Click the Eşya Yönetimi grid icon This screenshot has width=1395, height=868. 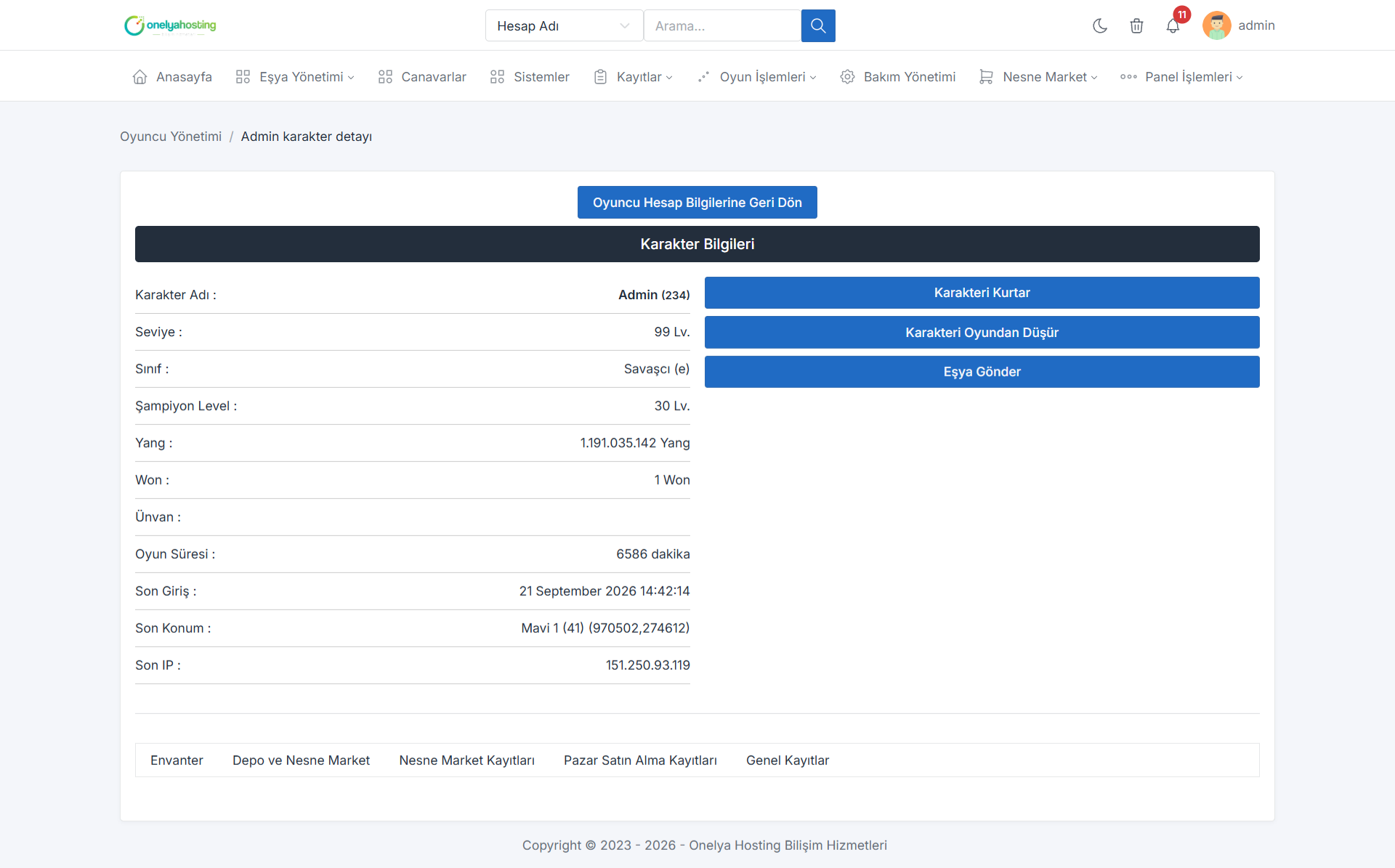(243, 77)
